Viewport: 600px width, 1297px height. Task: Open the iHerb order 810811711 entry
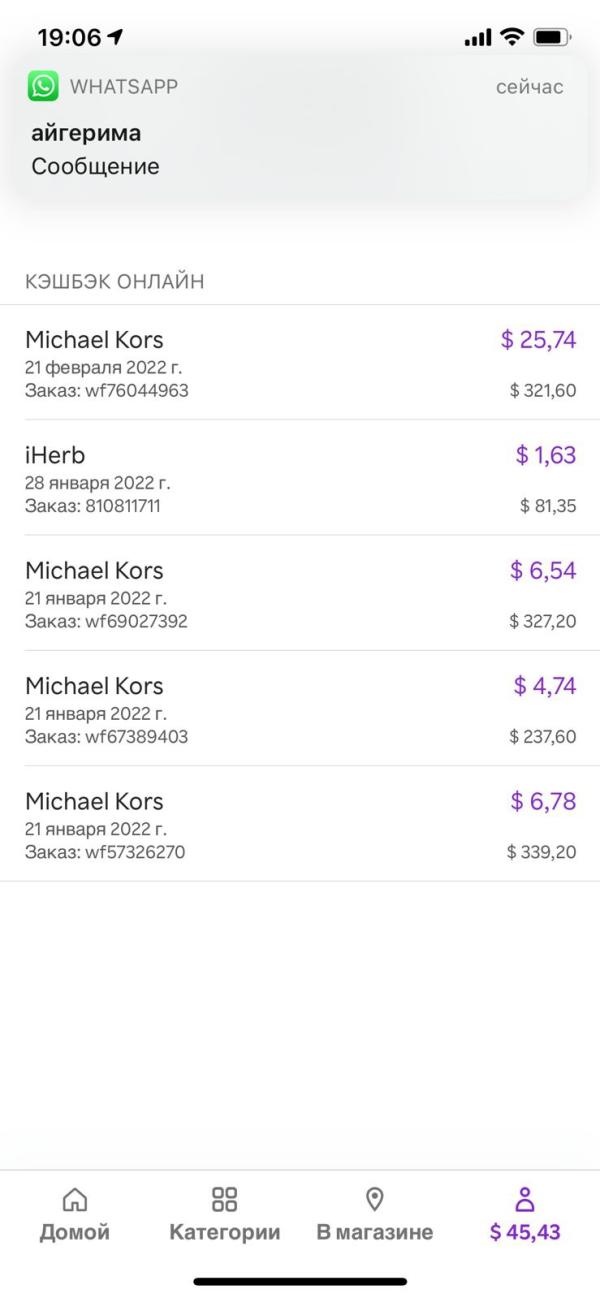[300, 477]
